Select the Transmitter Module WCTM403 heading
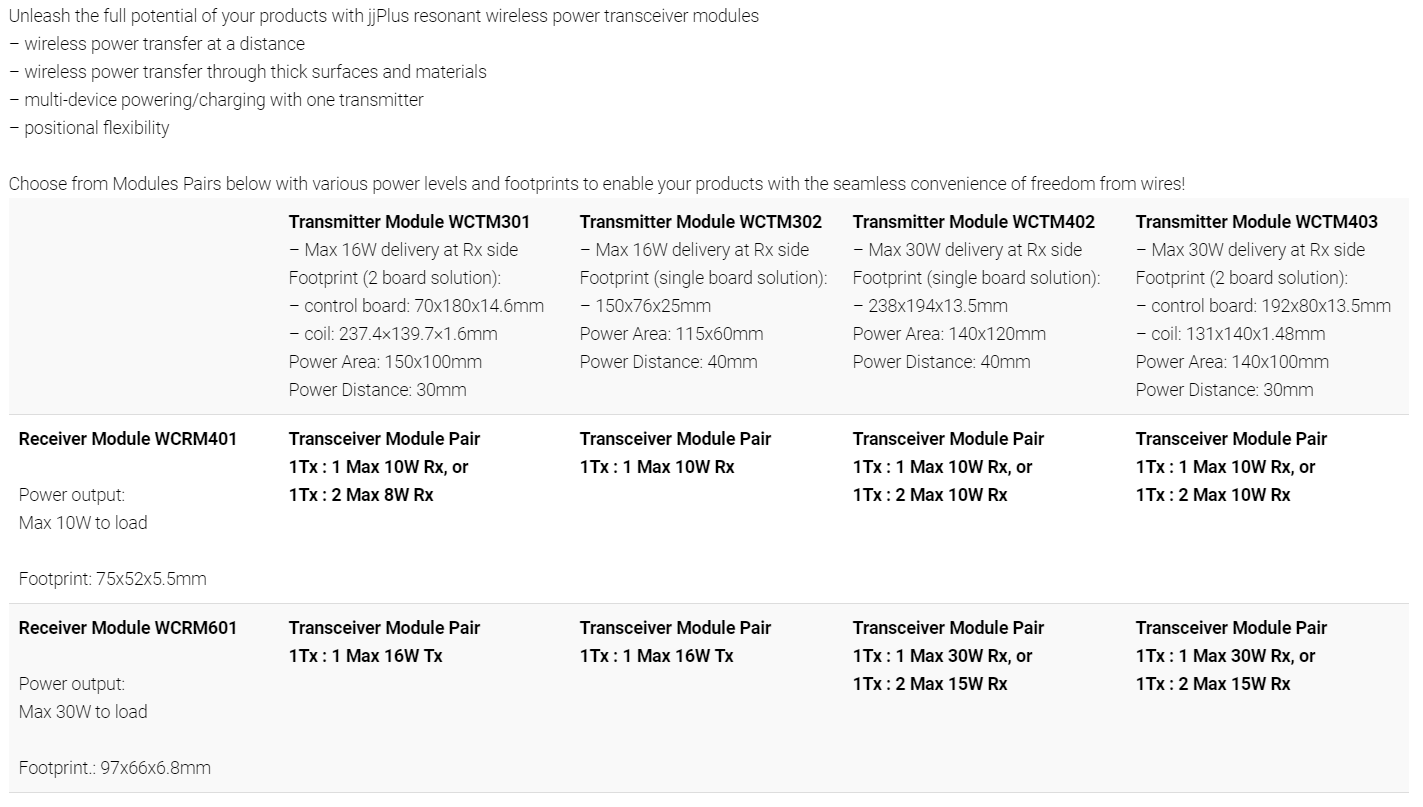Screen dimensions: 1423x807 point(1256,222)
